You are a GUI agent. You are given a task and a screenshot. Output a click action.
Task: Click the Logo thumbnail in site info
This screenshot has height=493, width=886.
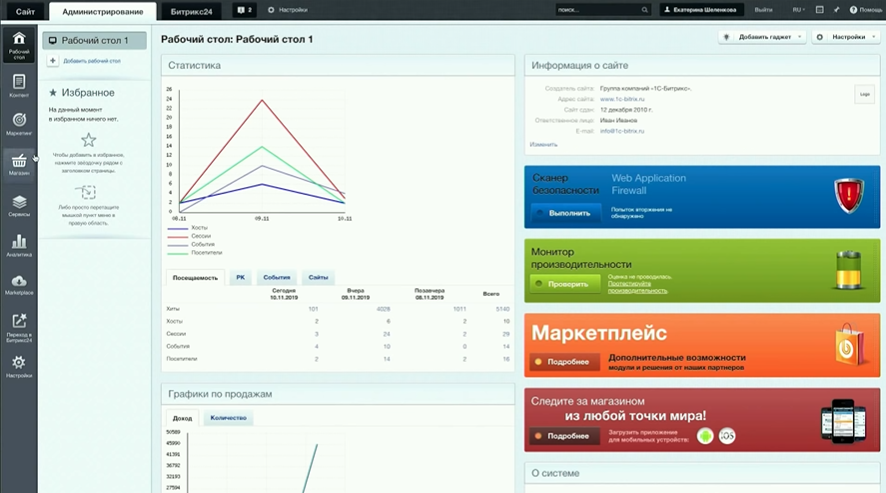pyautogui.click(x=865, y=94)
